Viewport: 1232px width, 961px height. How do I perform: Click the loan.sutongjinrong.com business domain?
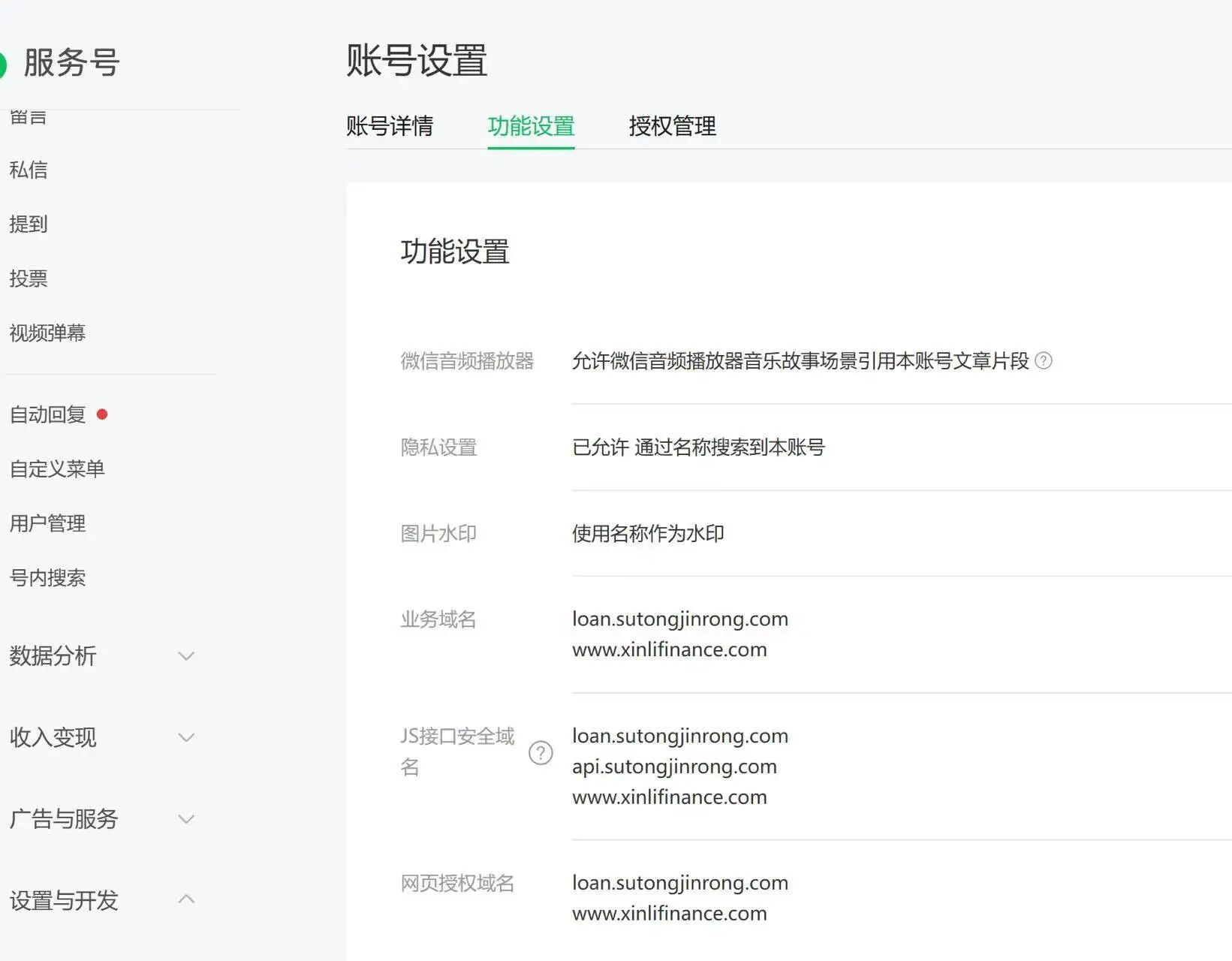(x=679, y=619)
